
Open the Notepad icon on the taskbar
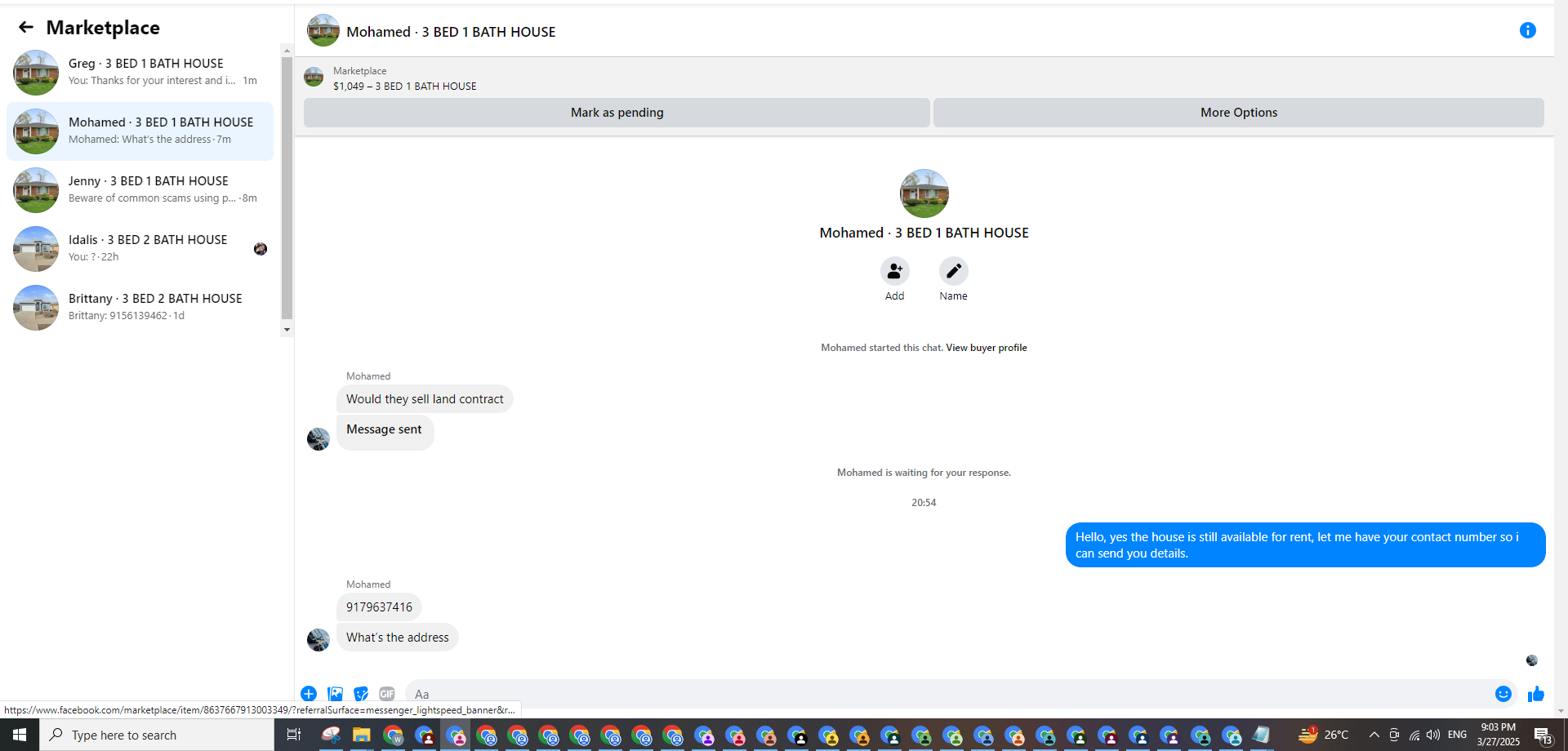(1262, 735)
